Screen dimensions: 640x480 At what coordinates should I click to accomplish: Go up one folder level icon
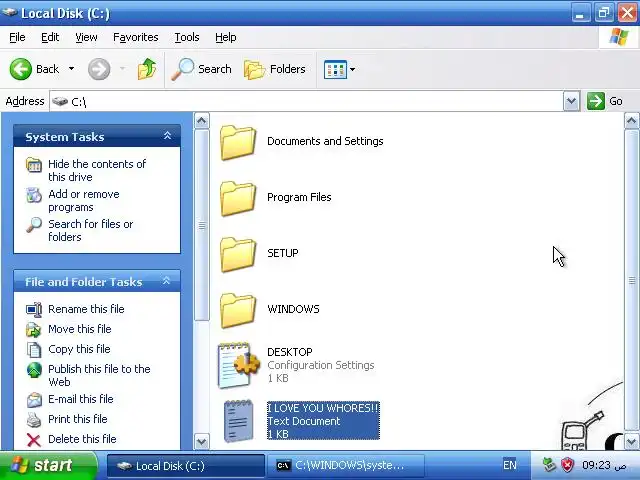pos(147,69)
